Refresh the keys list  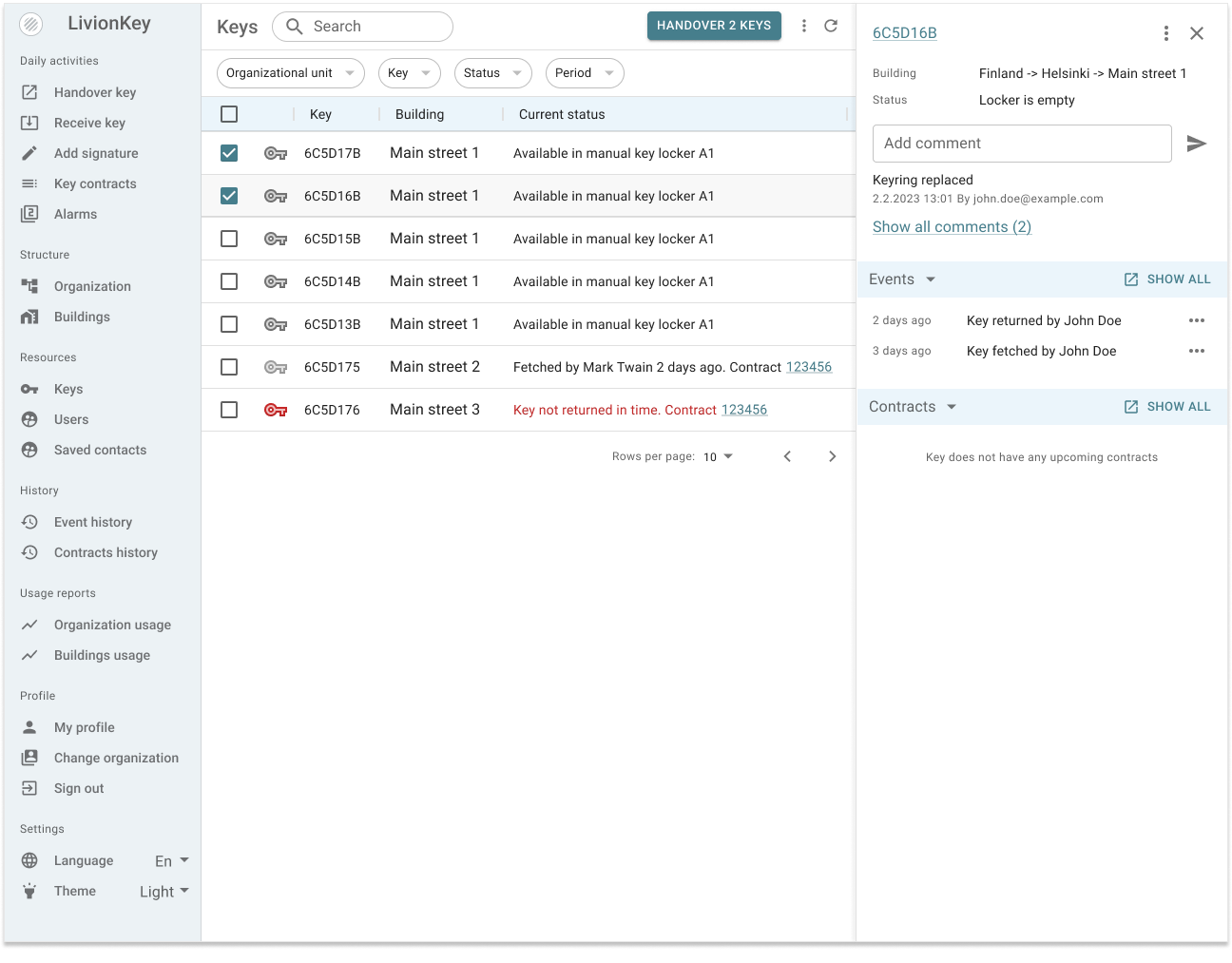pyautogui.click(x=830, y=26)
